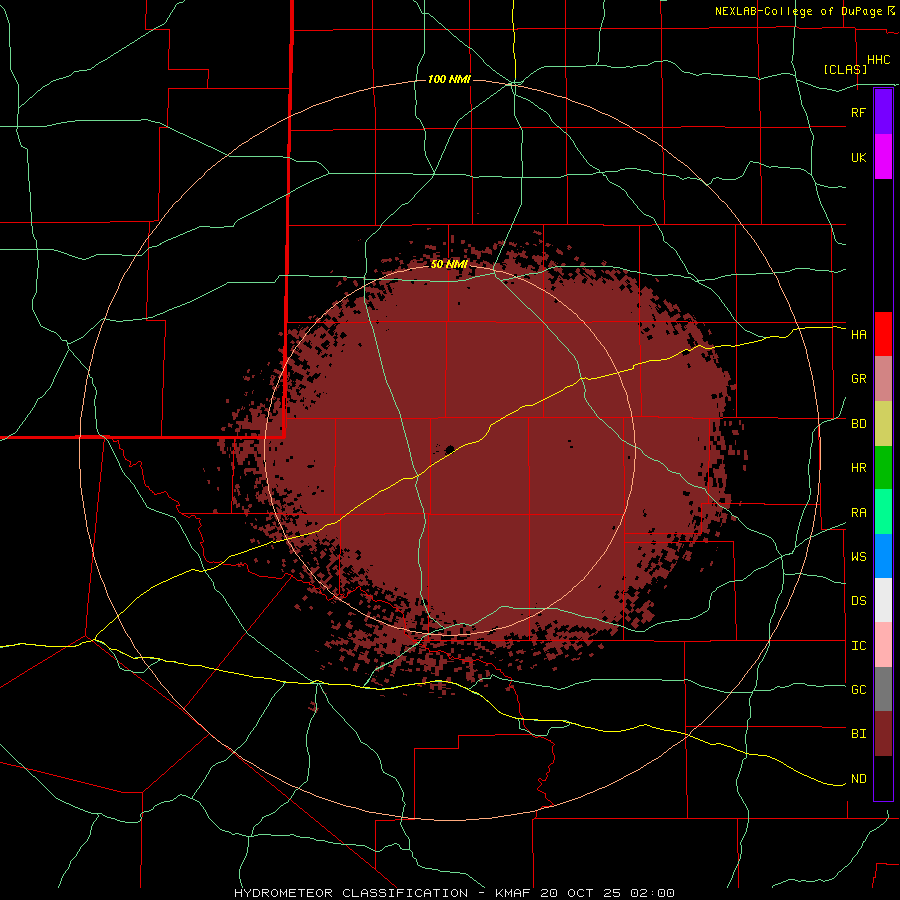This screenshot has height=900, width=900.
Task: Click the Hydrometeor Classification KMAF title caption
Action: [454, 893]
